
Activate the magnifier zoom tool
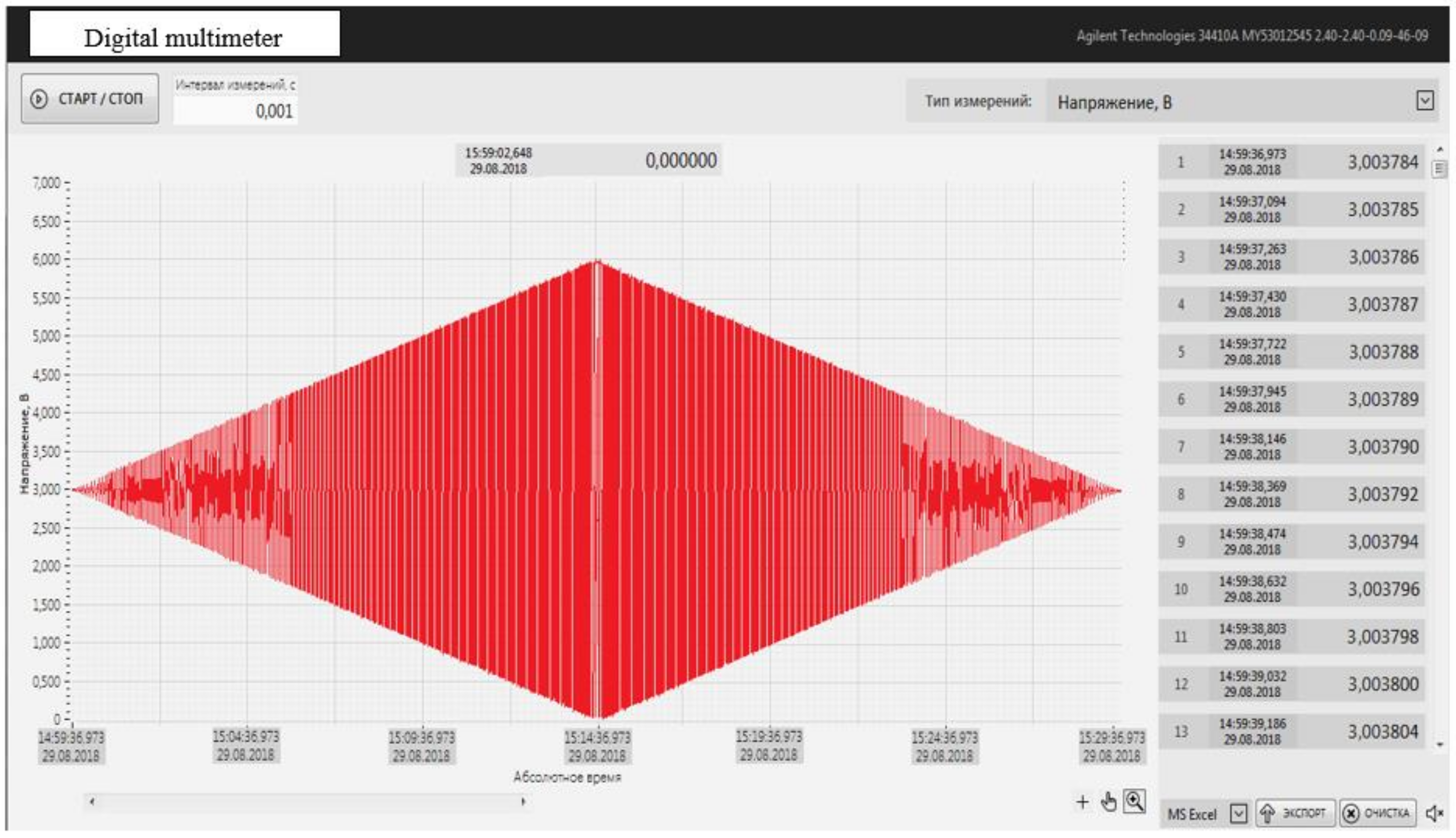(x=1134, y=801)
